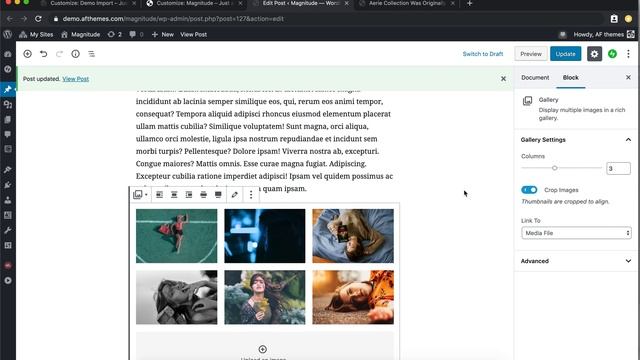Set gallery to wide width alignment

[203, 195]
